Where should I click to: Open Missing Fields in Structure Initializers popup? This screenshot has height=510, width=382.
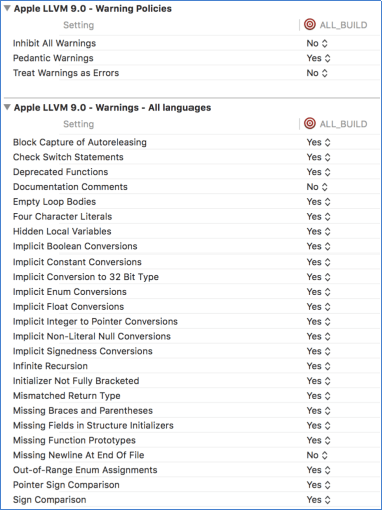click(x=318, y=425)
